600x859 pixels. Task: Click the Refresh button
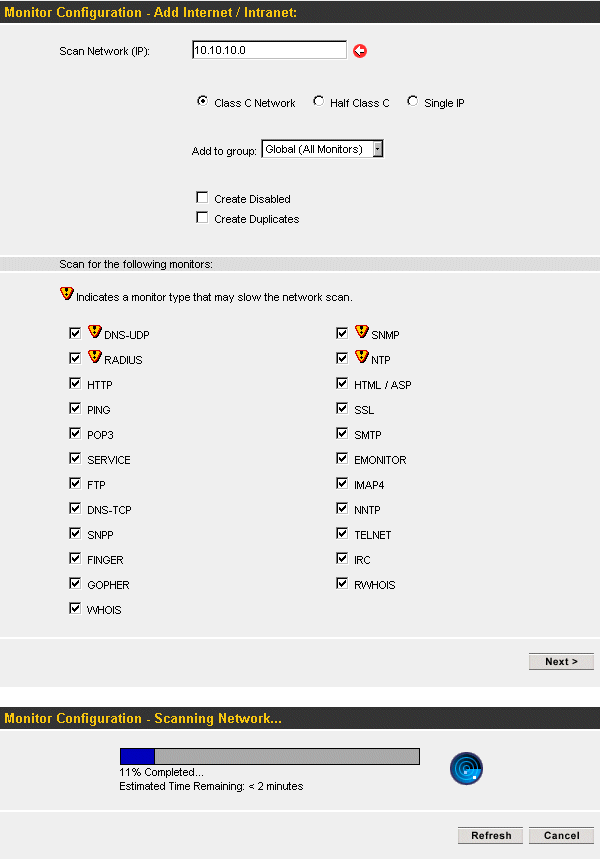coord(490,835)
